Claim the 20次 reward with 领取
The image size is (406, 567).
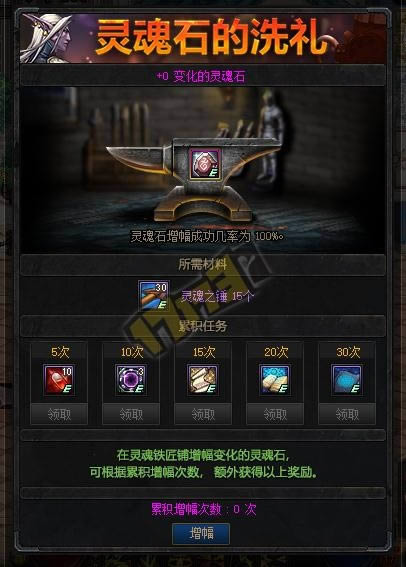pyautogui.click(x=275, y=414)
